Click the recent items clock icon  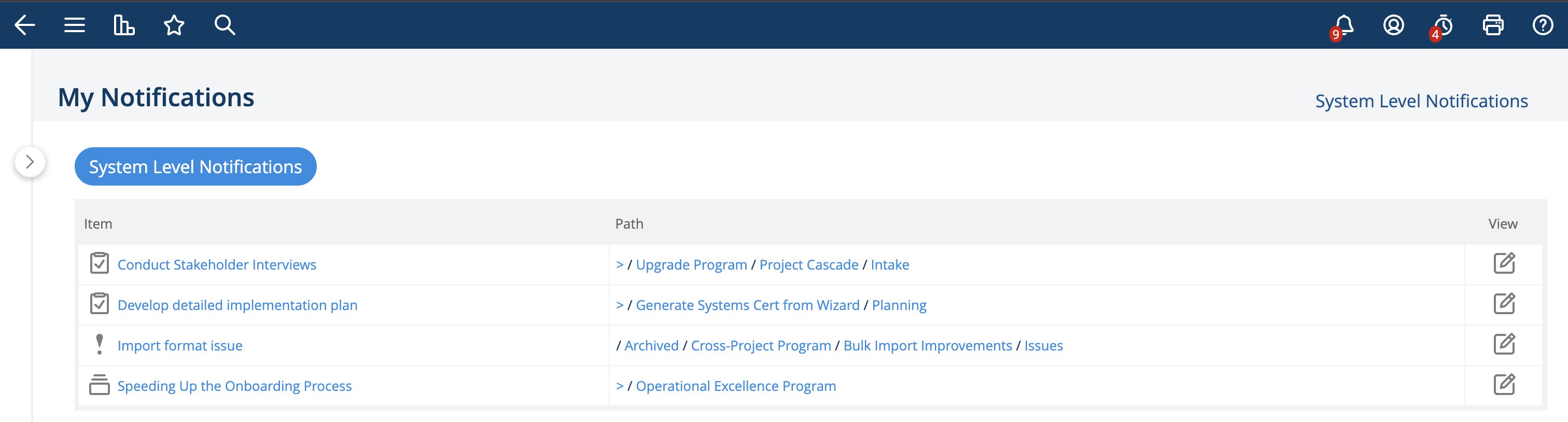1442,25
